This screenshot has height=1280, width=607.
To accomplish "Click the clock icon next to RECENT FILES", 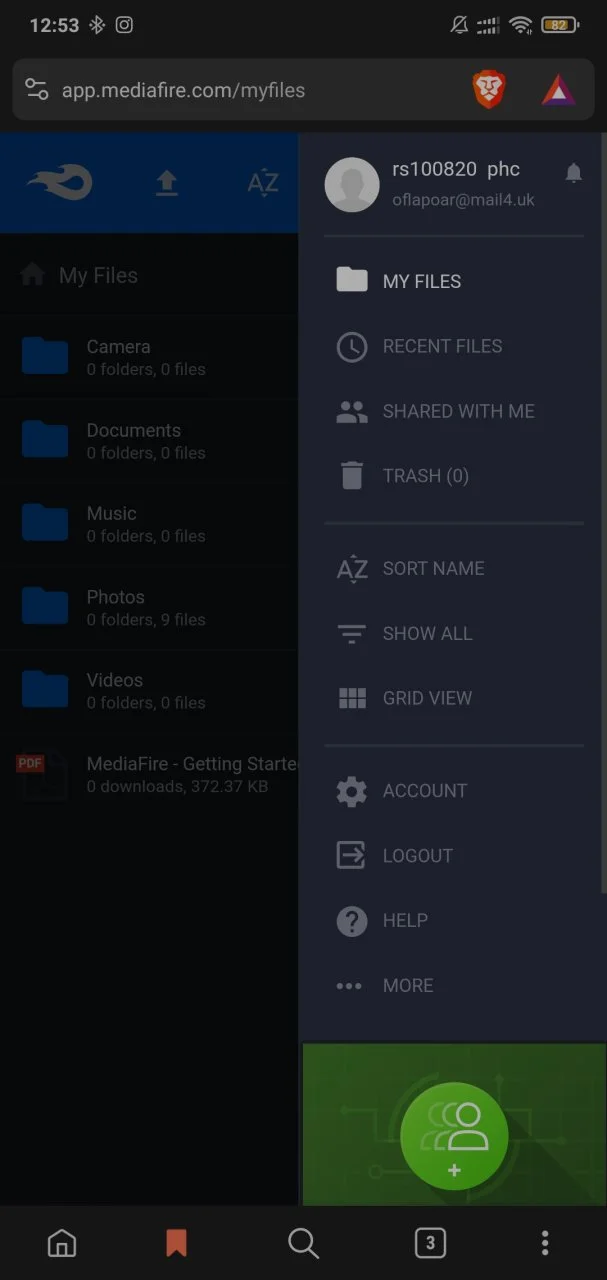I will coord(351,346).
